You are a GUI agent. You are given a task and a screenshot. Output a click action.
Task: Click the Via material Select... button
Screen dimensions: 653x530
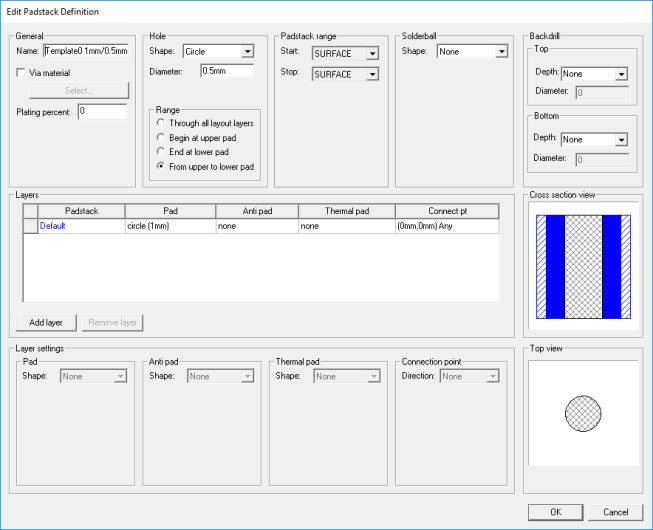[79, 91]
